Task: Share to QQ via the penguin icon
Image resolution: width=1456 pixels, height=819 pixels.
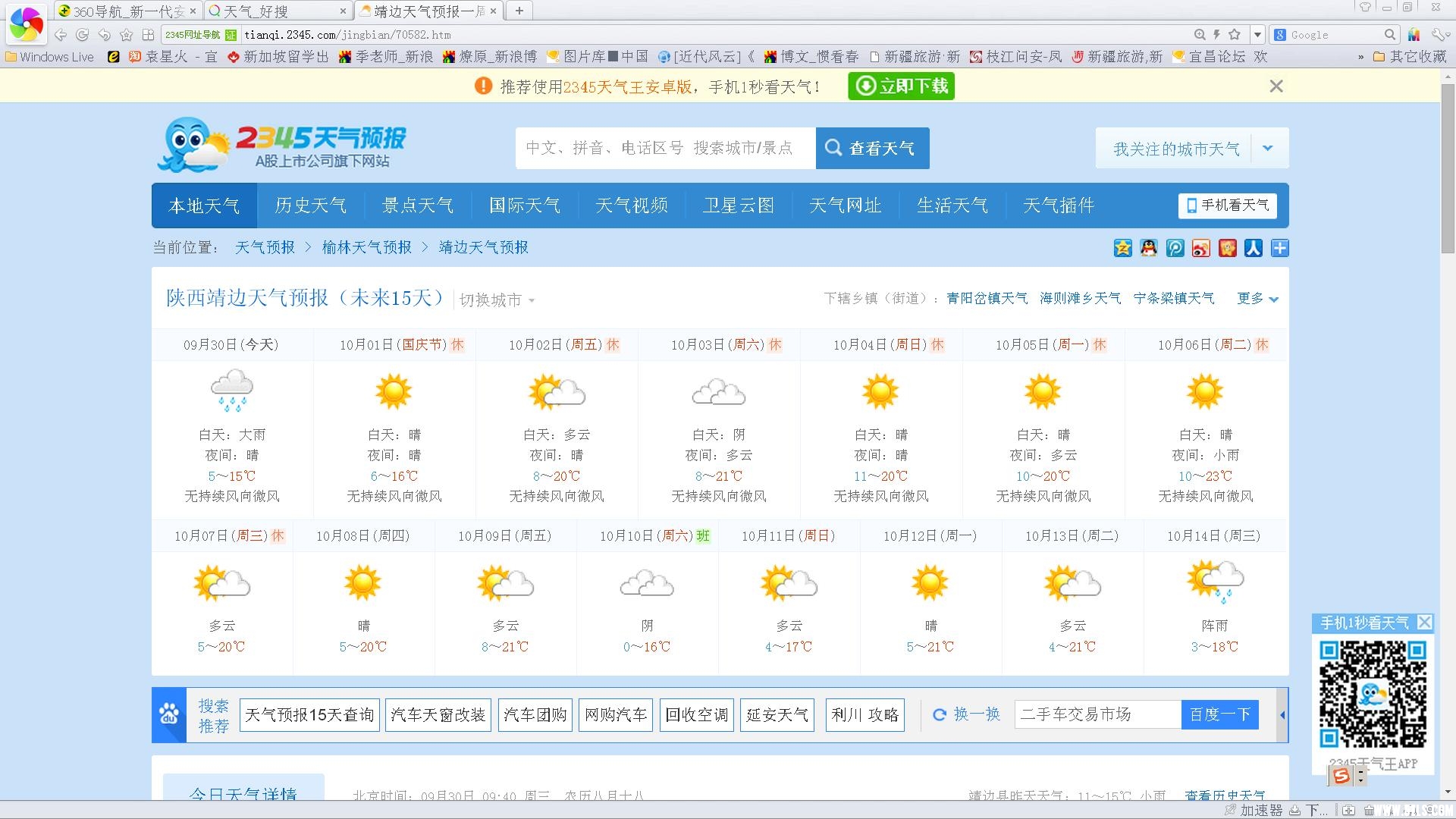Action: coord(1149,248)
